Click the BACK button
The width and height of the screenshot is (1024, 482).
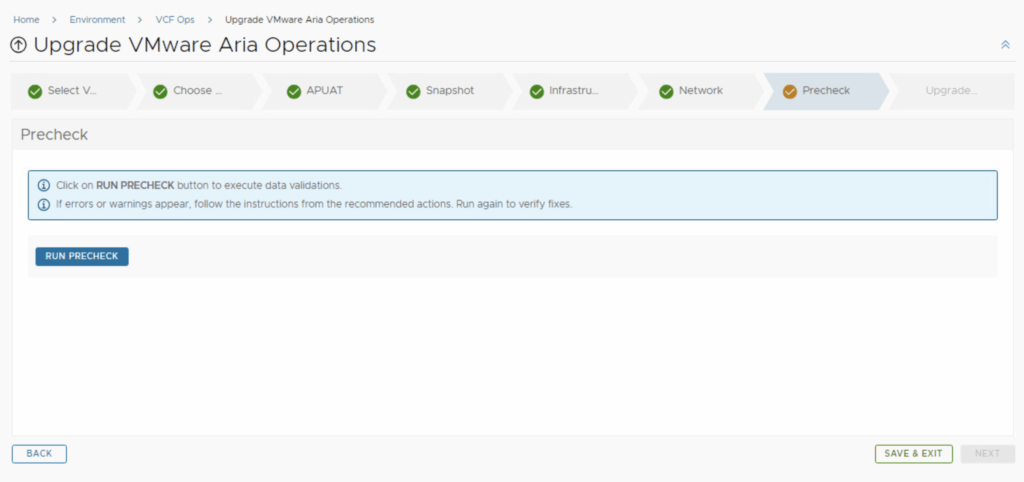[39, 454]
